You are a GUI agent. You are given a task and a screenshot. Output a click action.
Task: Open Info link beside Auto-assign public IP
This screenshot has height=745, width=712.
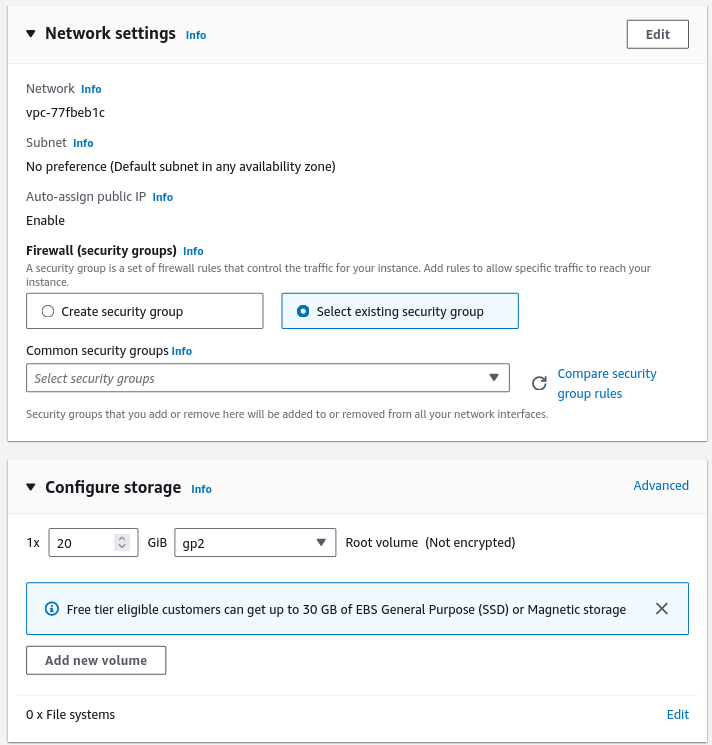pyautogui.click(x=162, y=197)
